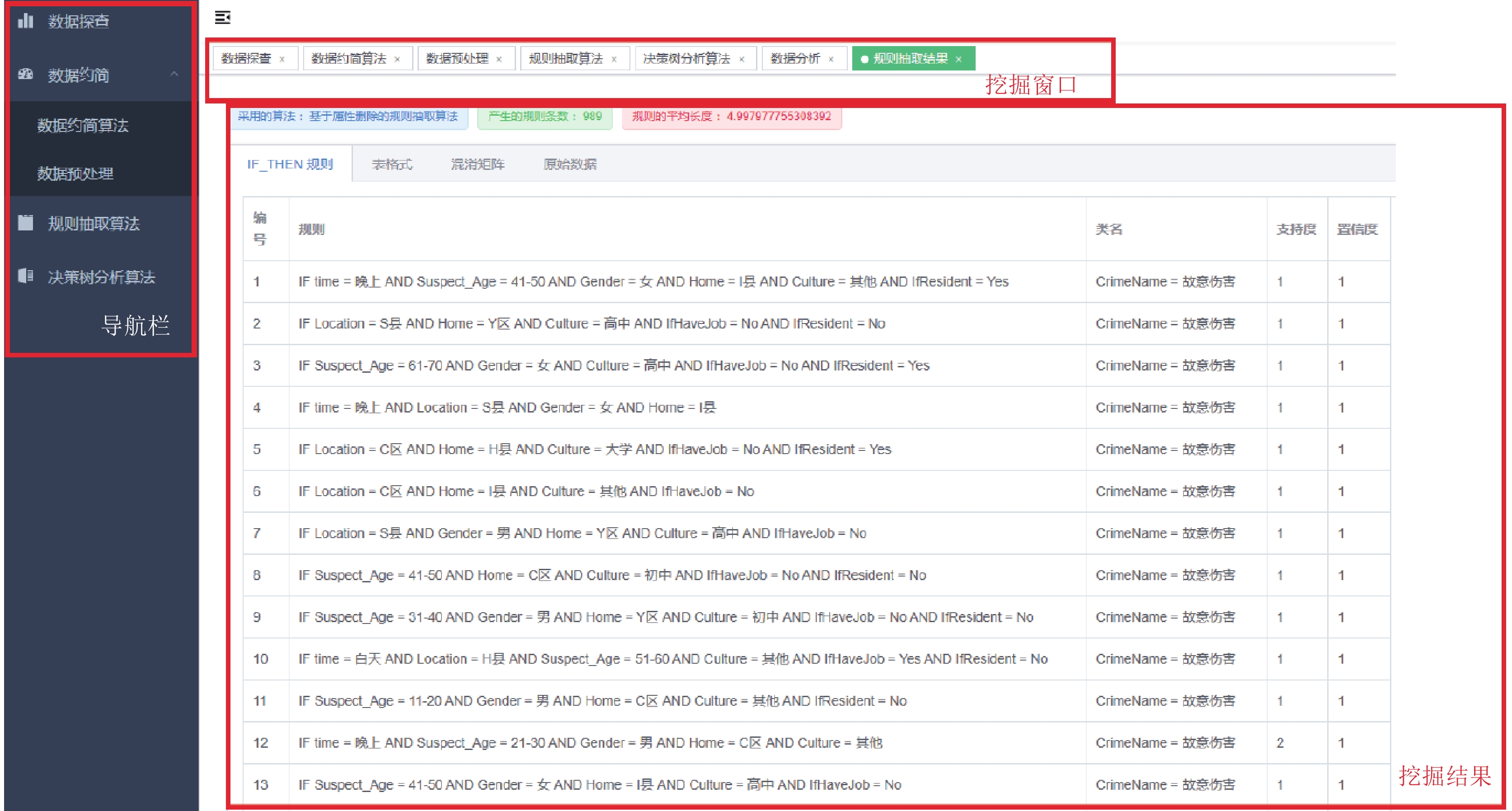1512x811 pixels.
Task: Click the 规则抽取算法 folder sidebar icon
Action: pos(25,223)
